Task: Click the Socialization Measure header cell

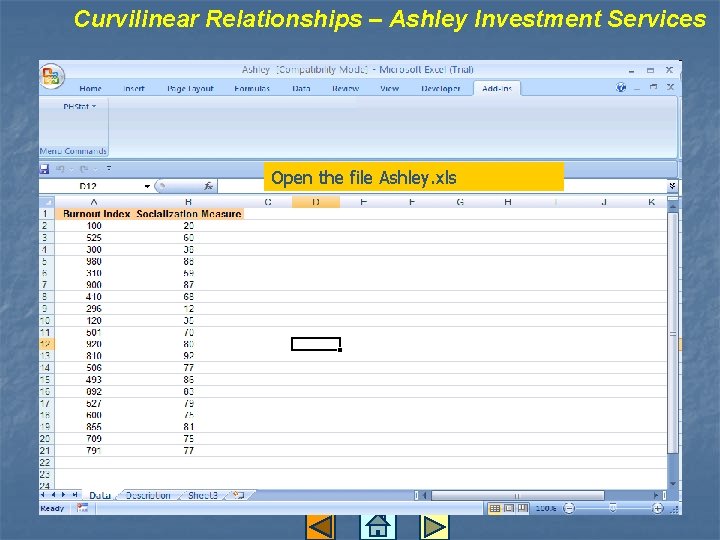Action: [x=189, y=214]
